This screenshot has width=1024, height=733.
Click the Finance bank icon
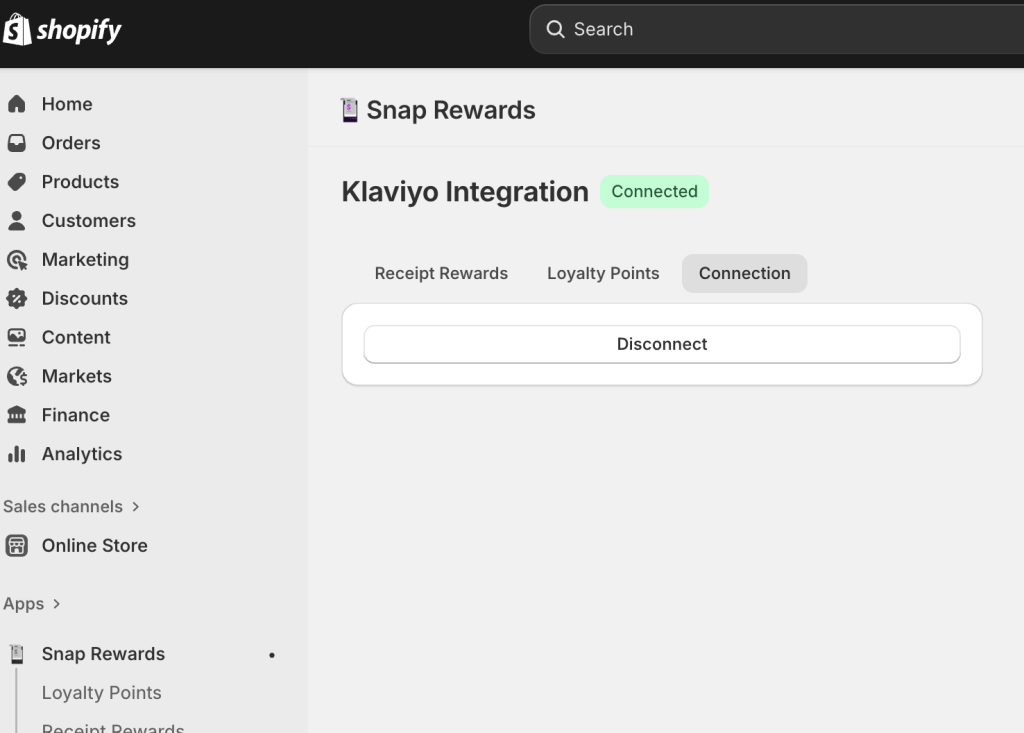(16, 415)
